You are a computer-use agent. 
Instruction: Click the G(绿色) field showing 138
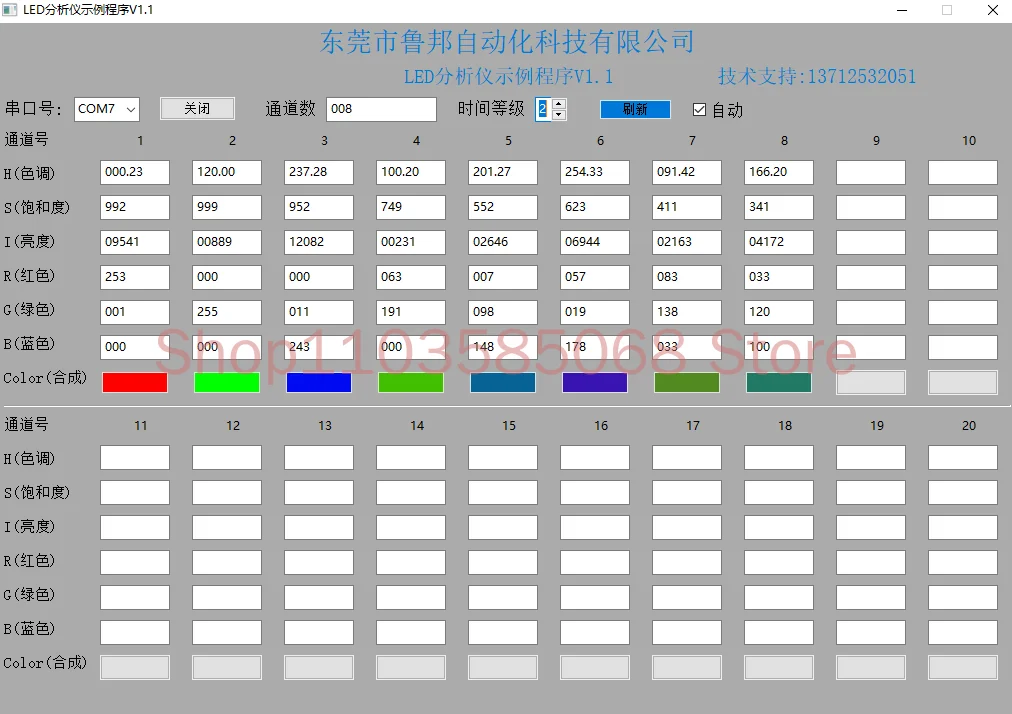tap(687, 312)
